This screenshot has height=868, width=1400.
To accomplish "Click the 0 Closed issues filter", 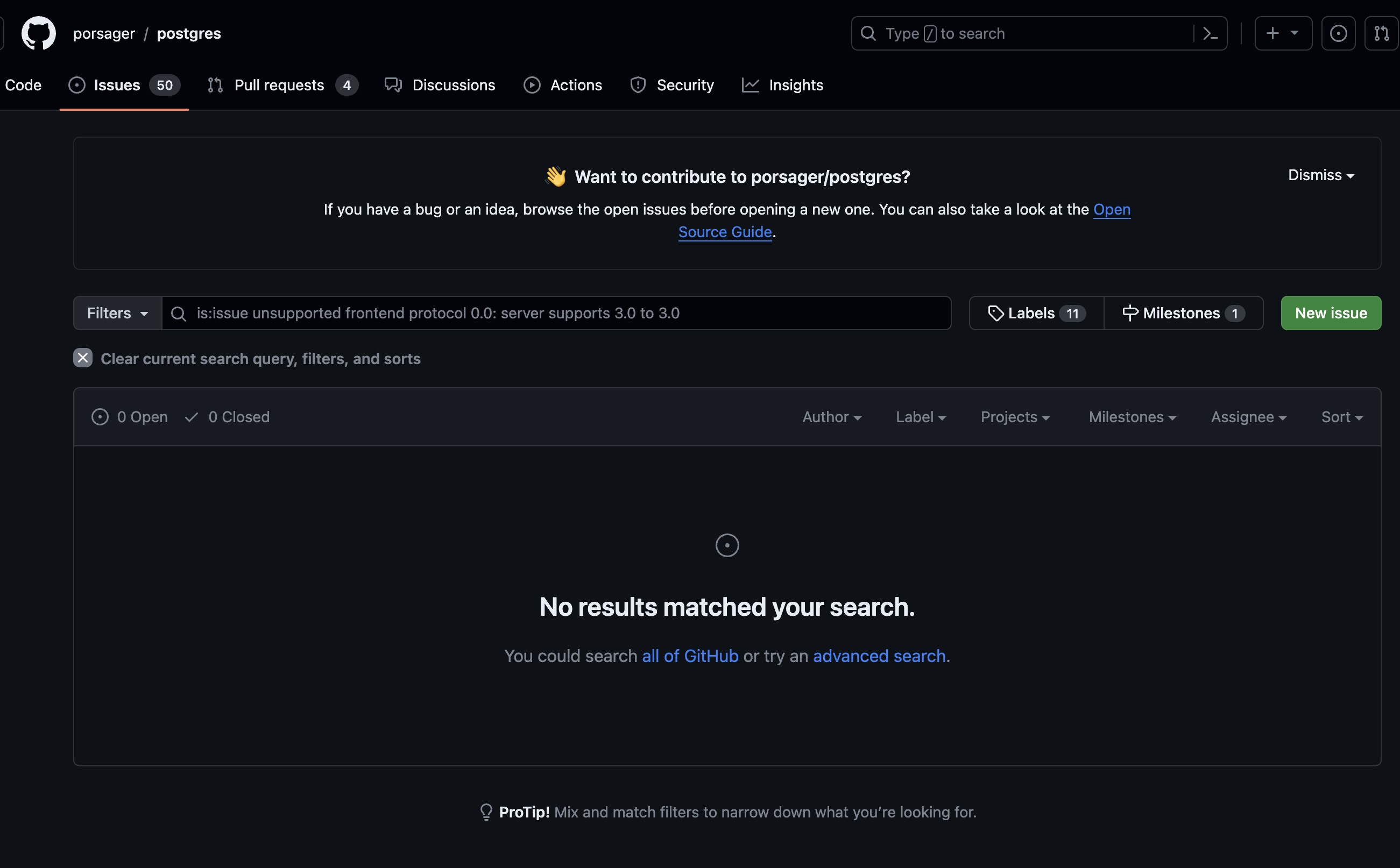I will click(227, 417).
